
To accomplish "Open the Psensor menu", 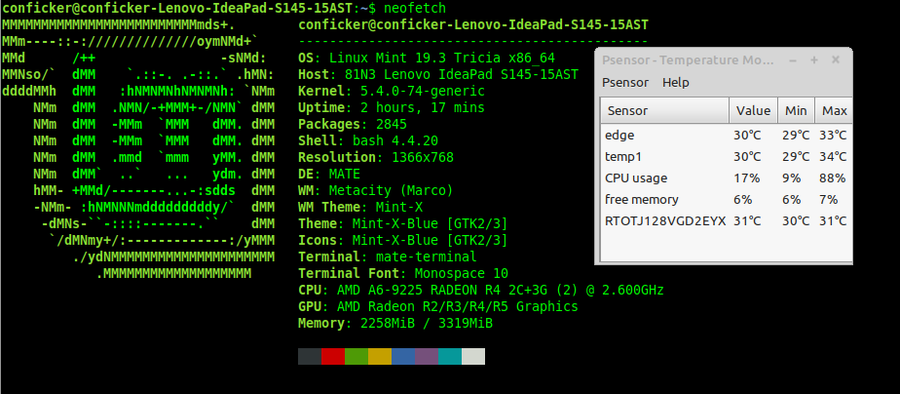I will coord(625,83).
